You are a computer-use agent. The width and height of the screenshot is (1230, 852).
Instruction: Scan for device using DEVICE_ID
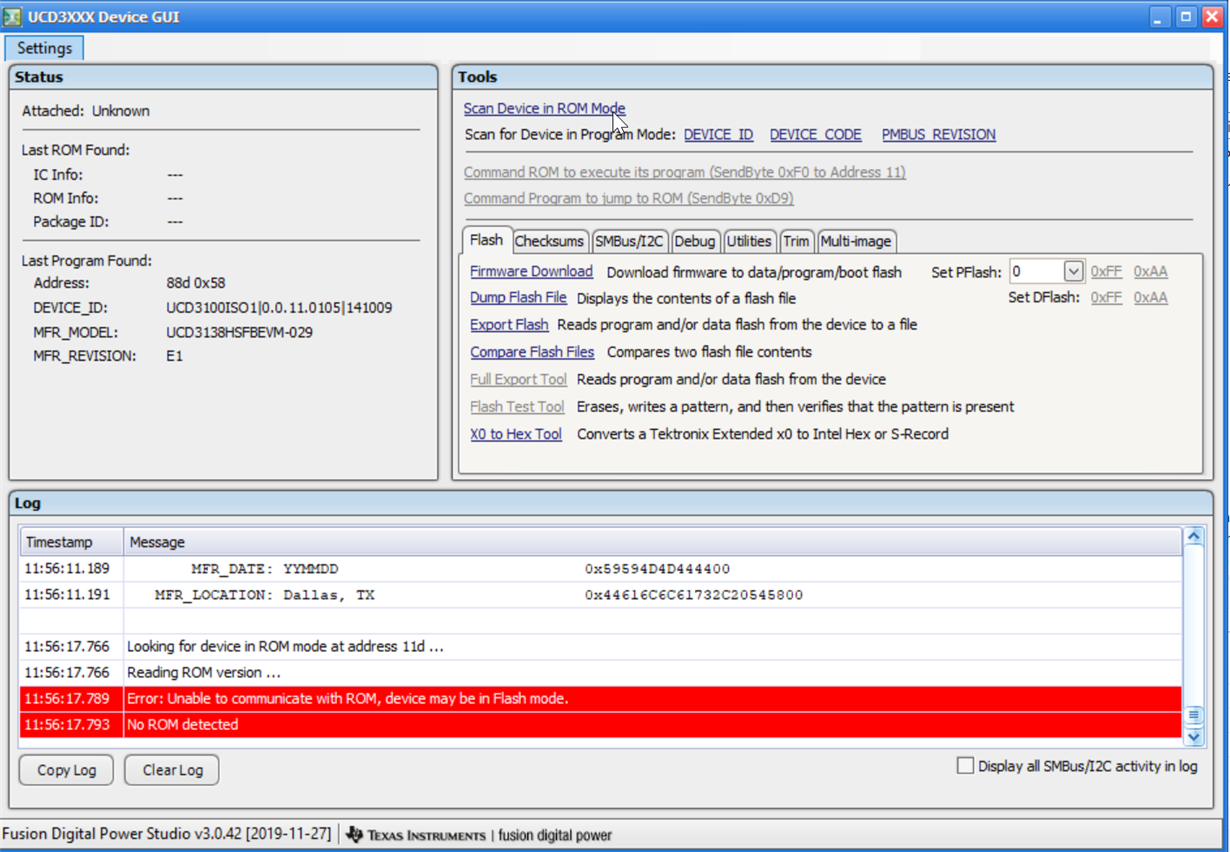coord(718,134)
